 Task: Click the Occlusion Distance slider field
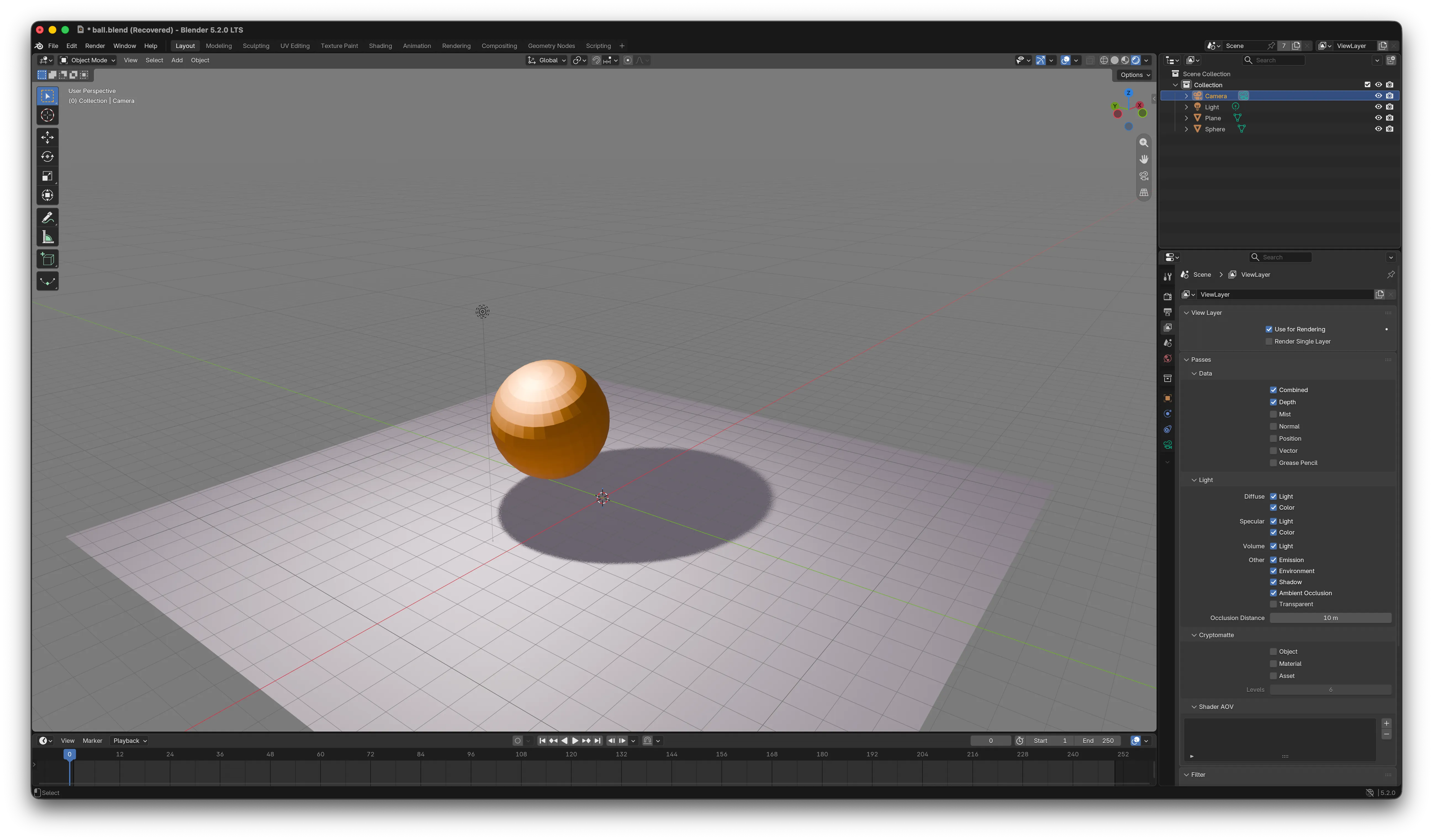pyautogui.click(x=1330, y=618)
